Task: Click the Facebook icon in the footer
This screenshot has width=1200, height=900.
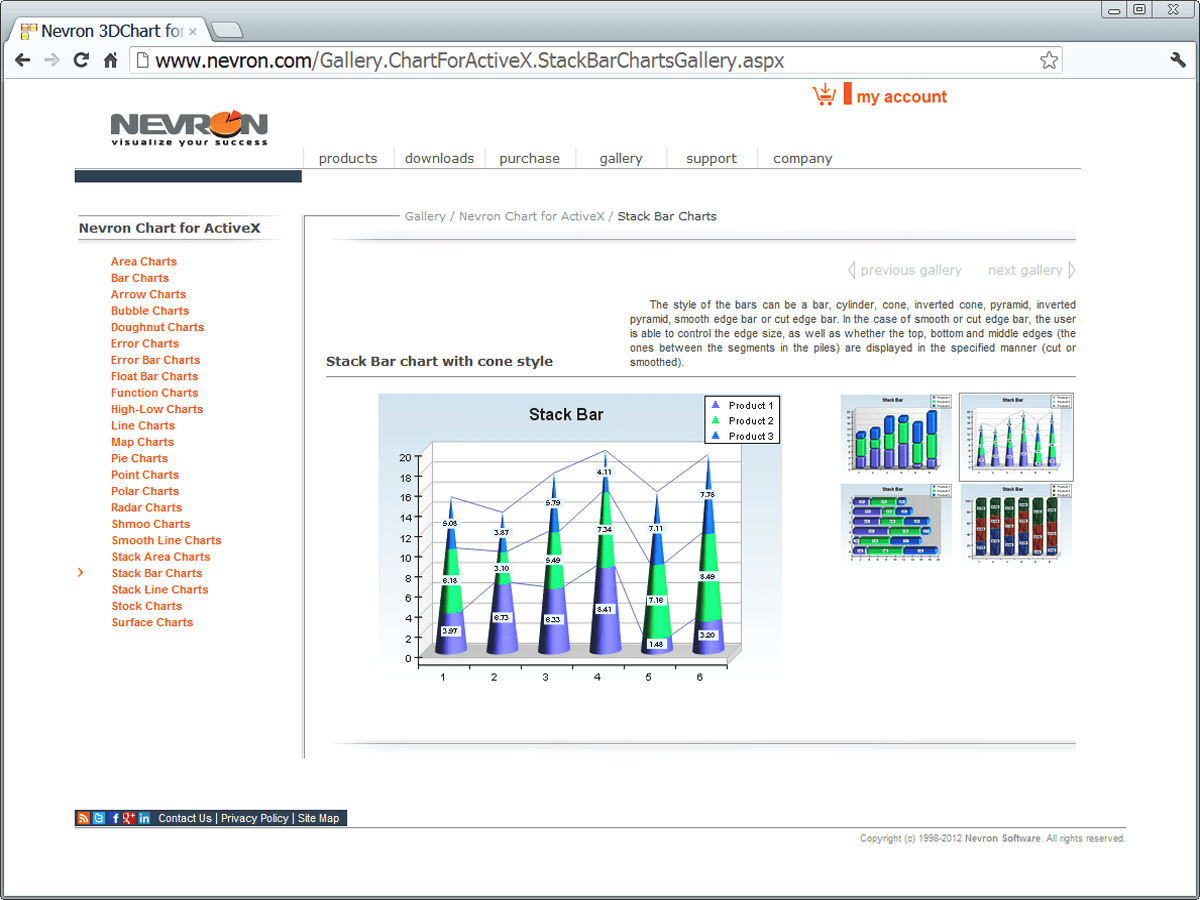Action: tap(113, 817)
